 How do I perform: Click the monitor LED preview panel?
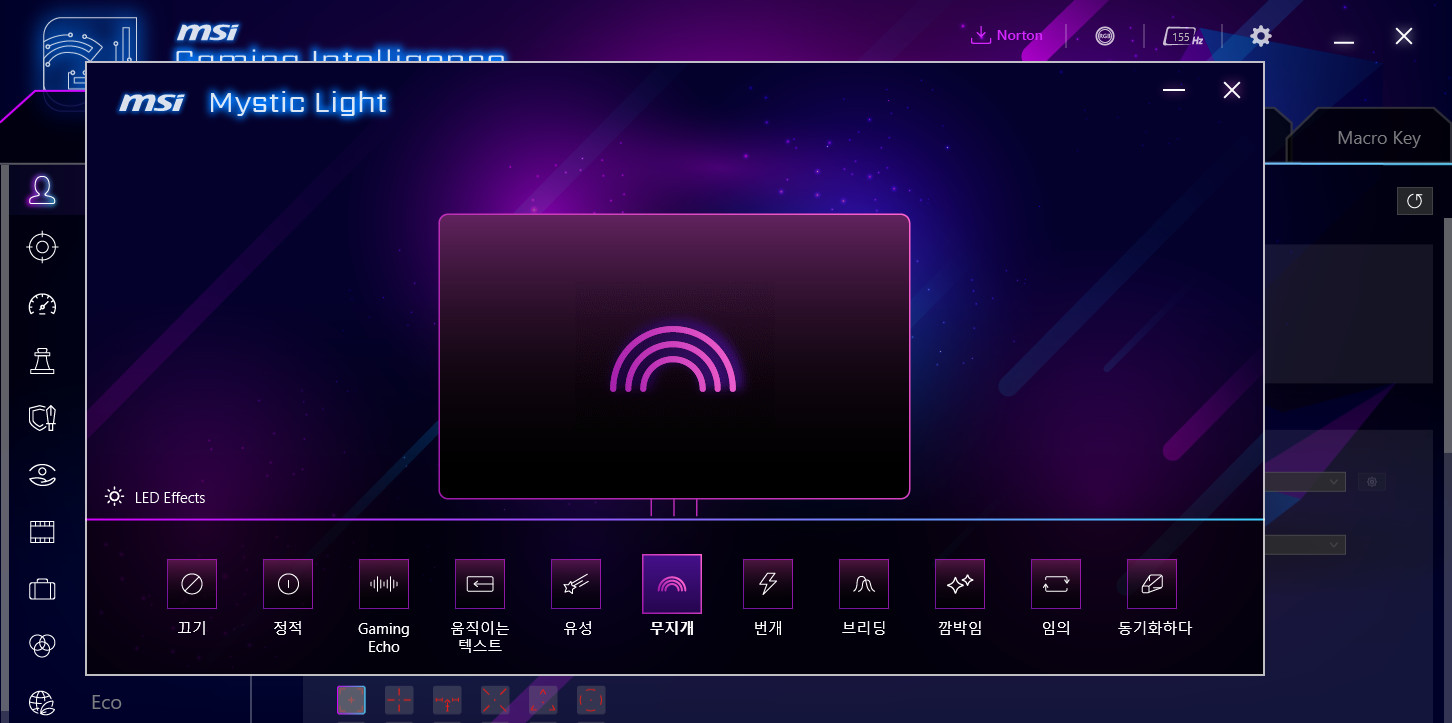point(674,356)
